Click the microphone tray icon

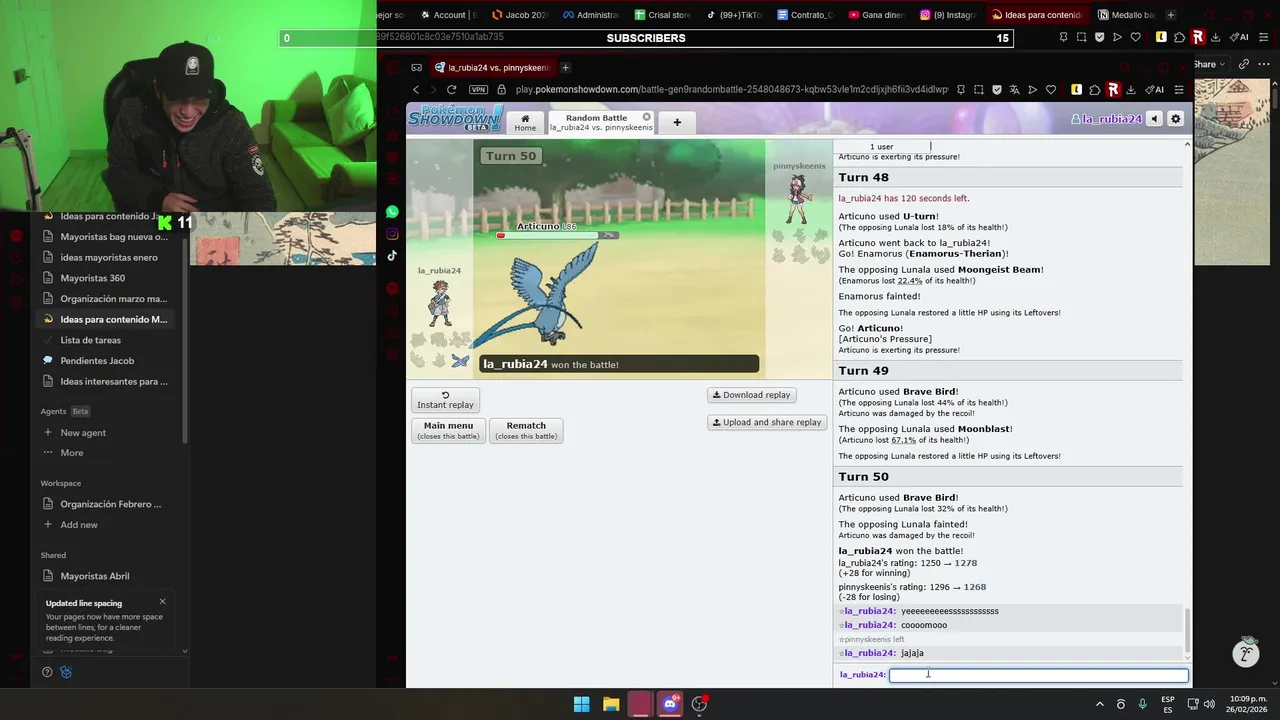click(1142, 704)
